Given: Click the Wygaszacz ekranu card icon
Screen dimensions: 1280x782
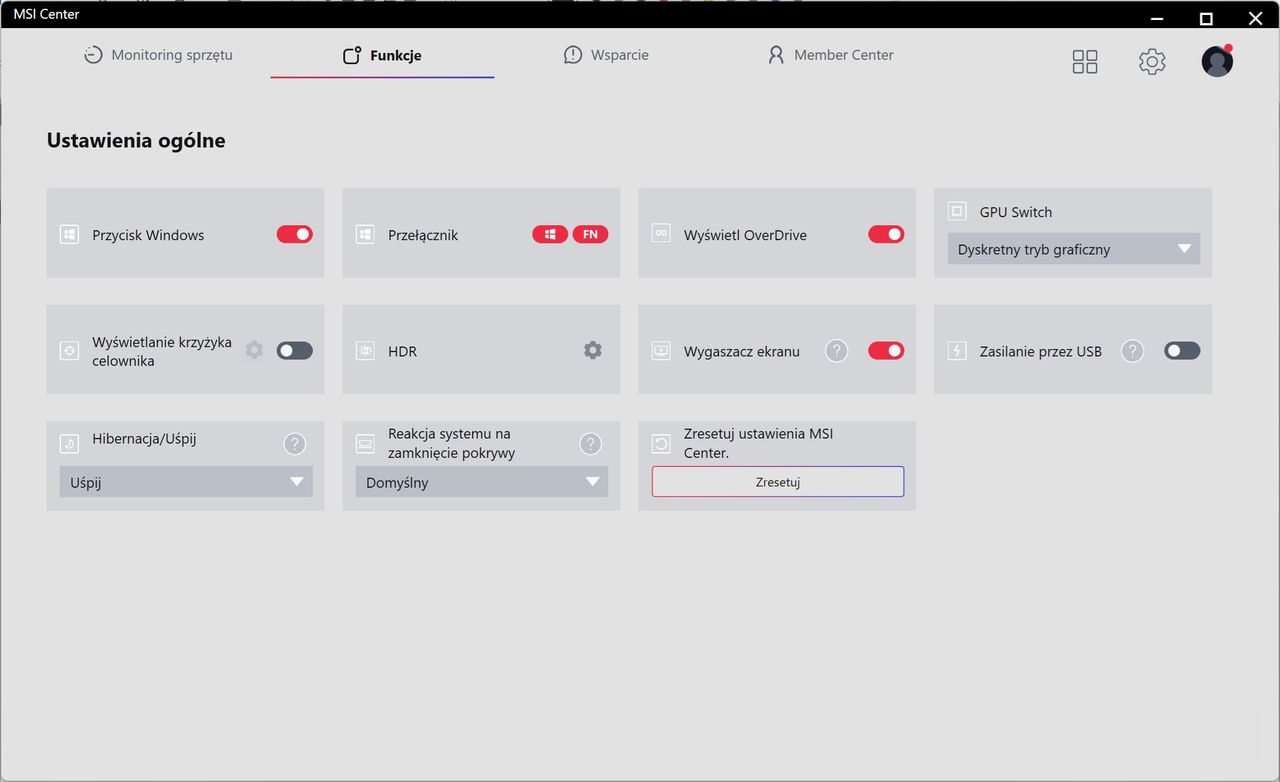Looking at the screenshot, I should click(x=661, y=351).
